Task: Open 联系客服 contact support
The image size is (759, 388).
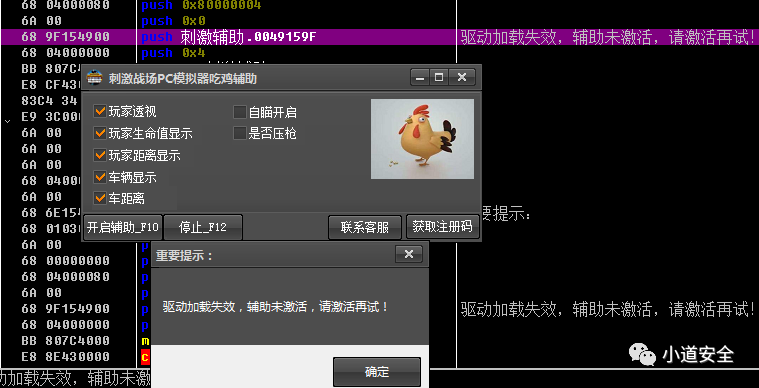Action: tap(364, 227)
